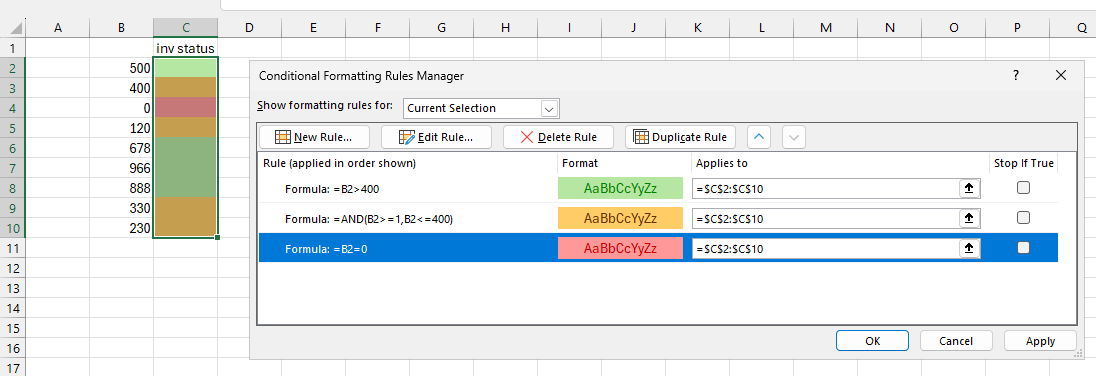The width and height of the screenshot is (1096, 376).
Task: Open Edit Rule dialog
Action: coord(436,137)
